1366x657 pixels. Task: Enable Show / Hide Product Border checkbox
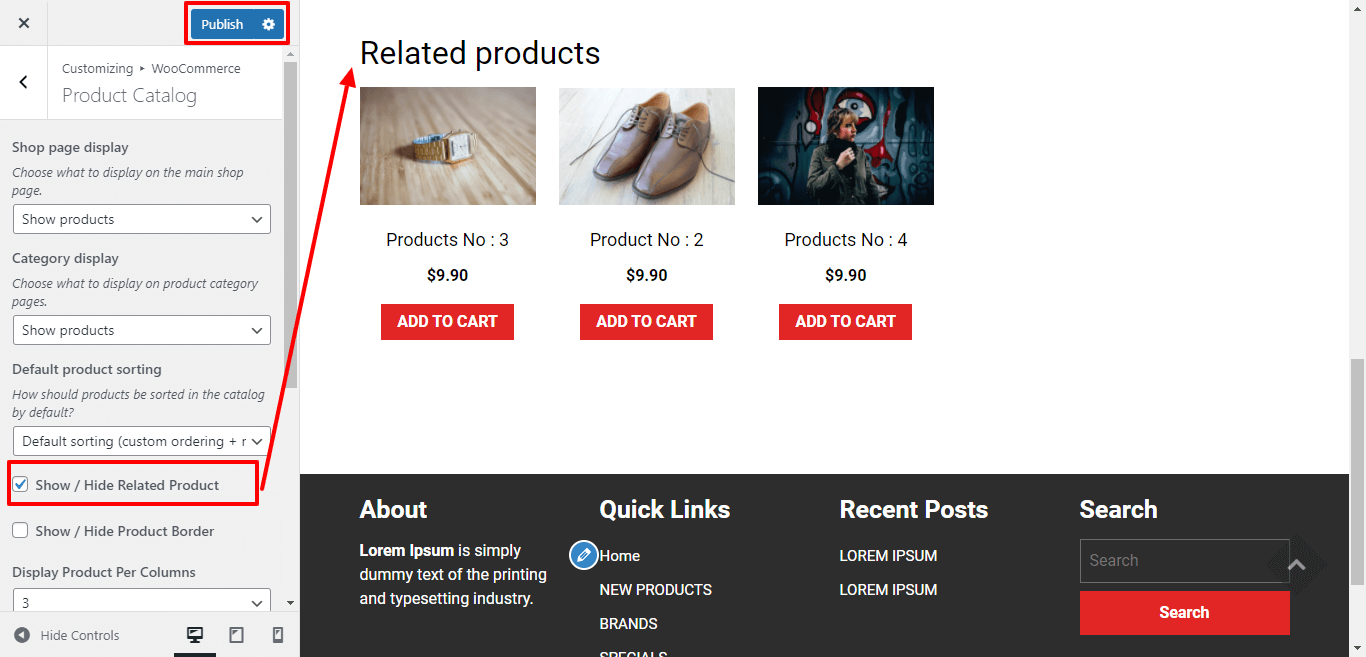[x=20, y=531]
